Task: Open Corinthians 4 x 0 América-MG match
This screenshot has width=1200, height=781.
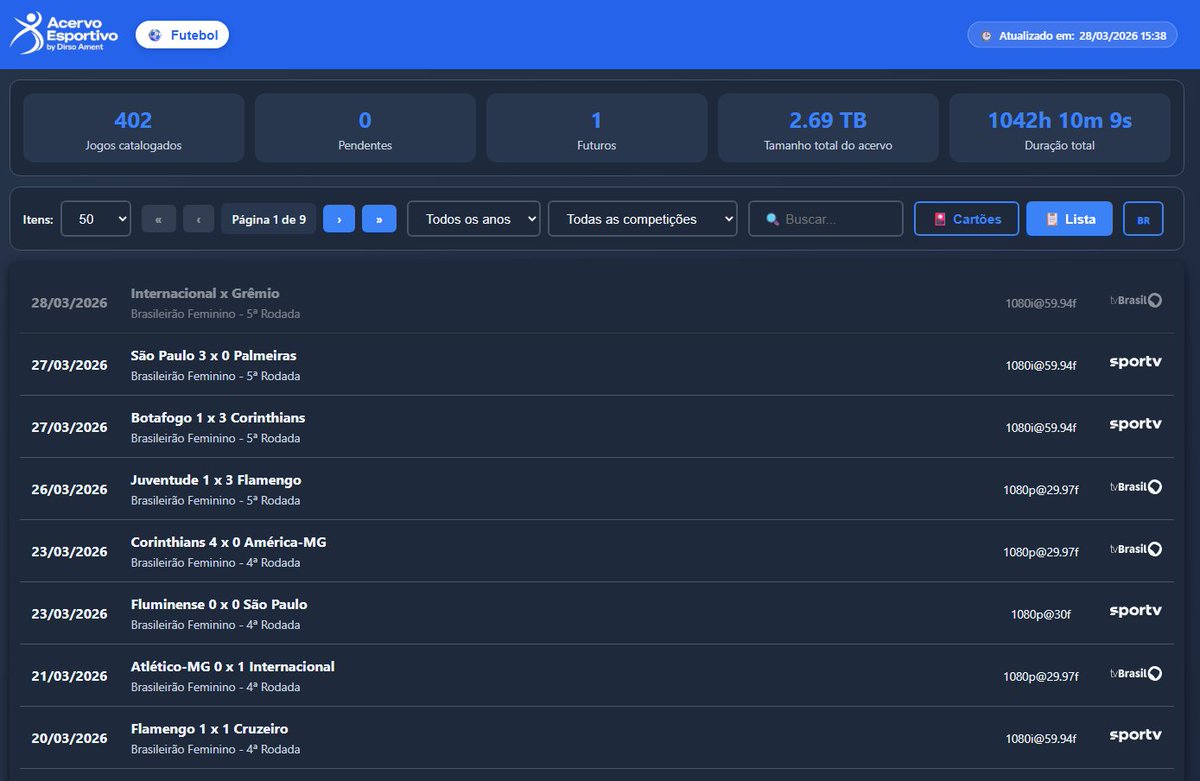Action: pyautogui.click(x=596, y=551)
